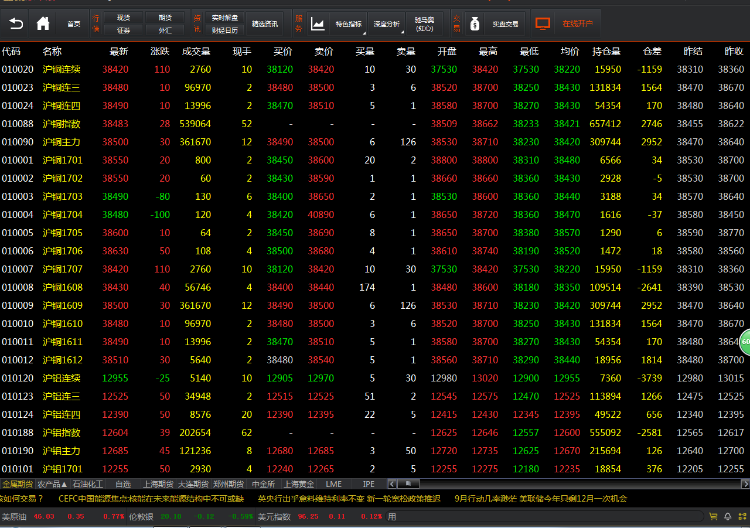Switch to the 上海期货 tab
The height and width of the screenshot is (528, 750).
click(158, 484)
